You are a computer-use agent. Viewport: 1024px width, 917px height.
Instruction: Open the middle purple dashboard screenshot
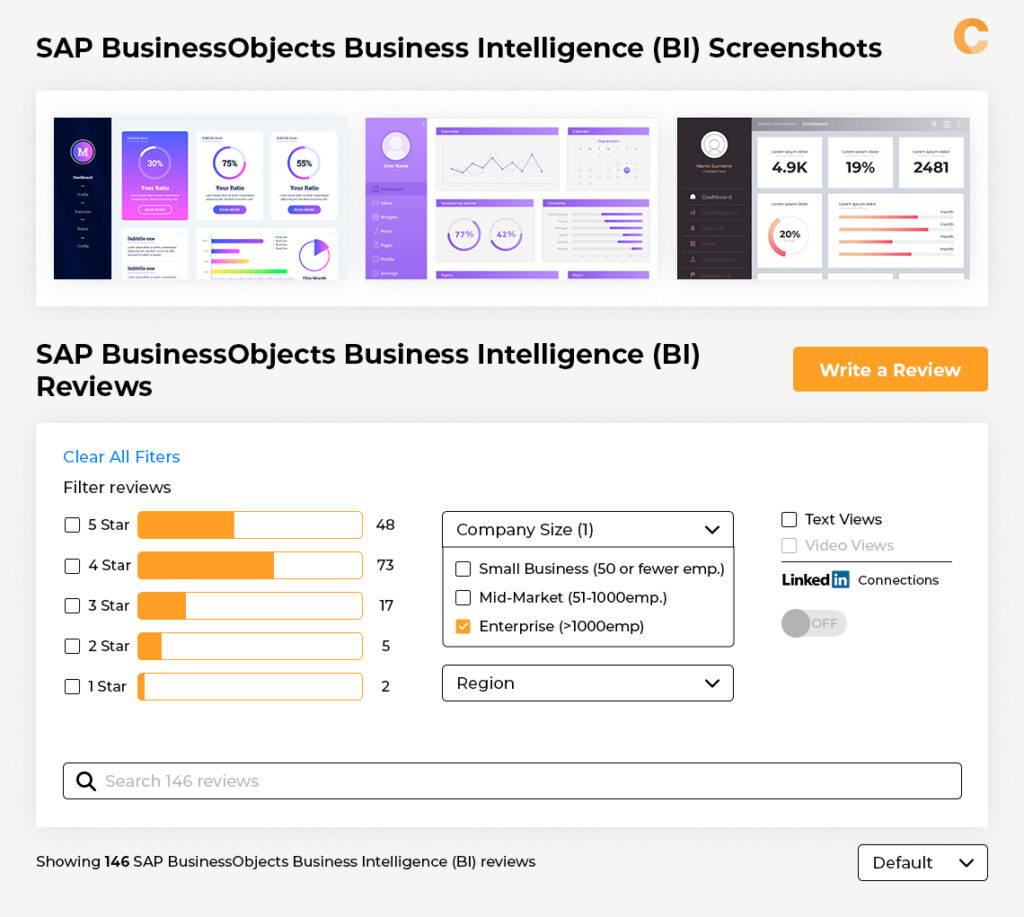click(x=511, y=197)
